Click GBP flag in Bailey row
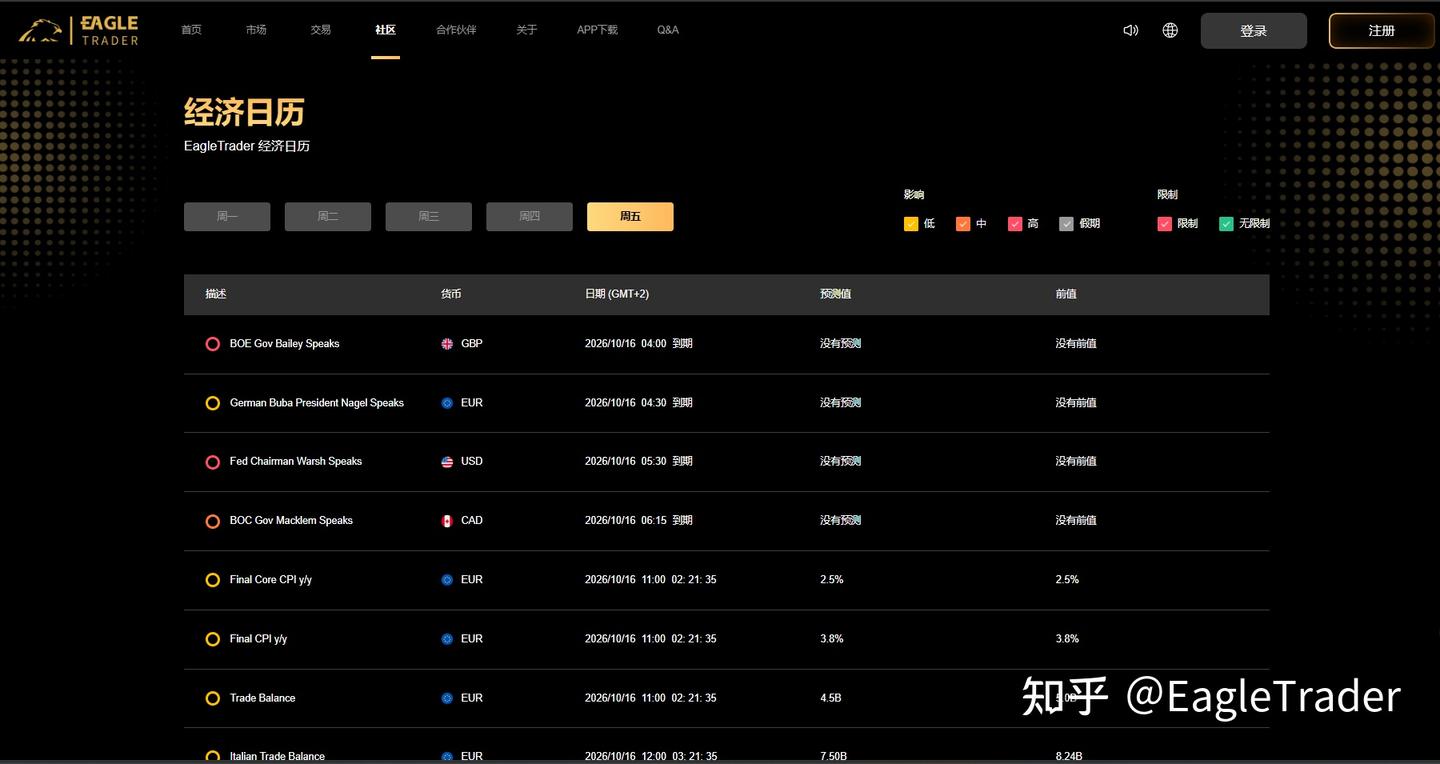The height and width of the screenshot is (764, 1440). point(447,344)
